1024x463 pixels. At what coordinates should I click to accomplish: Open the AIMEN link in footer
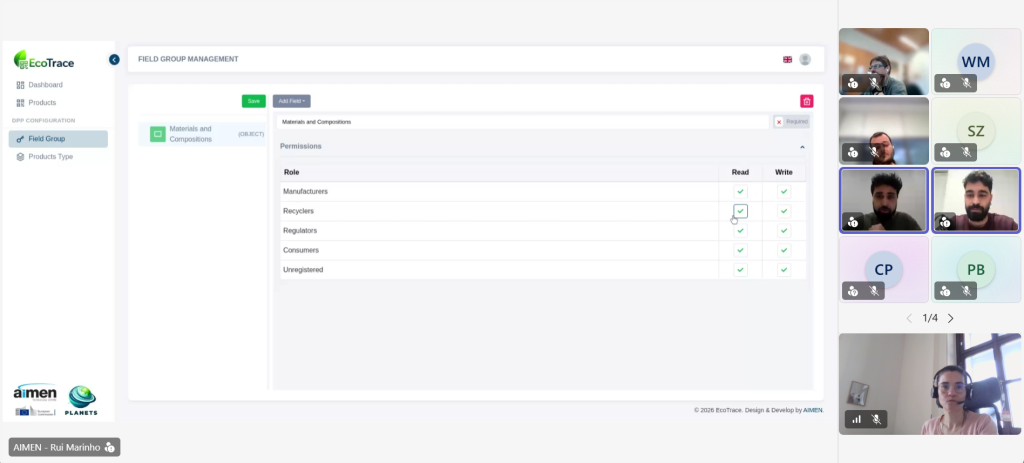point(812,410)
